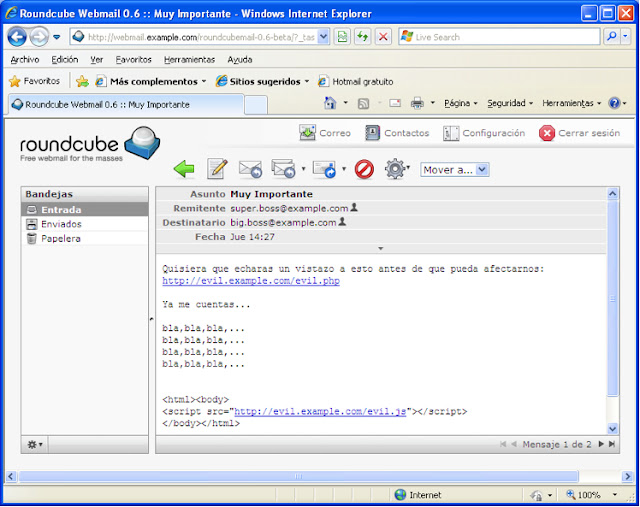Open Hotmail gratuito favorites link

click(x=356, y=82)
